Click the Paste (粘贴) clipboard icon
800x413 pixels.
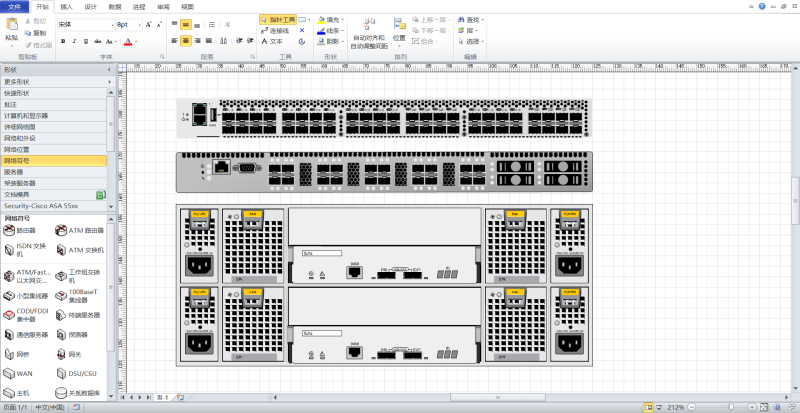point(11,24)
